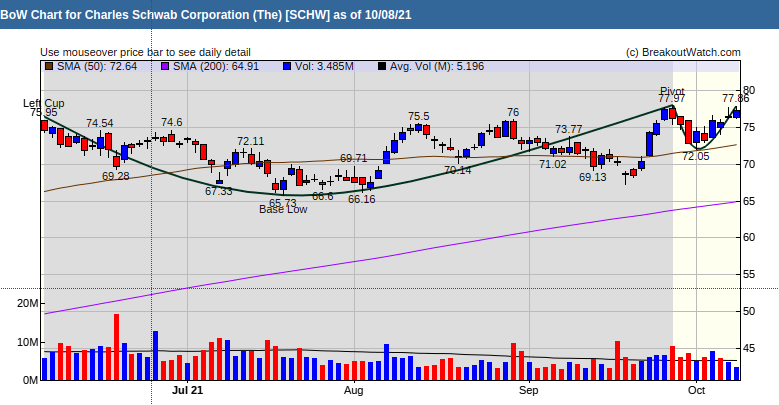Screen dimensions: 779x405
Task: Click the 'Oct' date axis label
Action: (697, 390)
